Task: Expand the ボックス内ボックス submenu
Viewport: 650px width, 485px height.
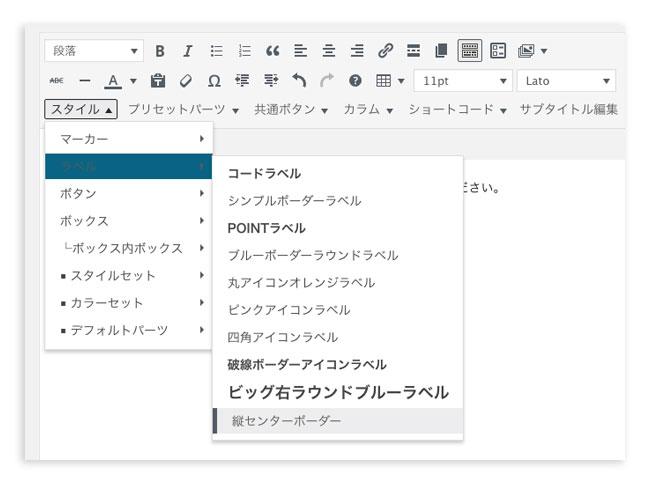Action: point(129,248)
